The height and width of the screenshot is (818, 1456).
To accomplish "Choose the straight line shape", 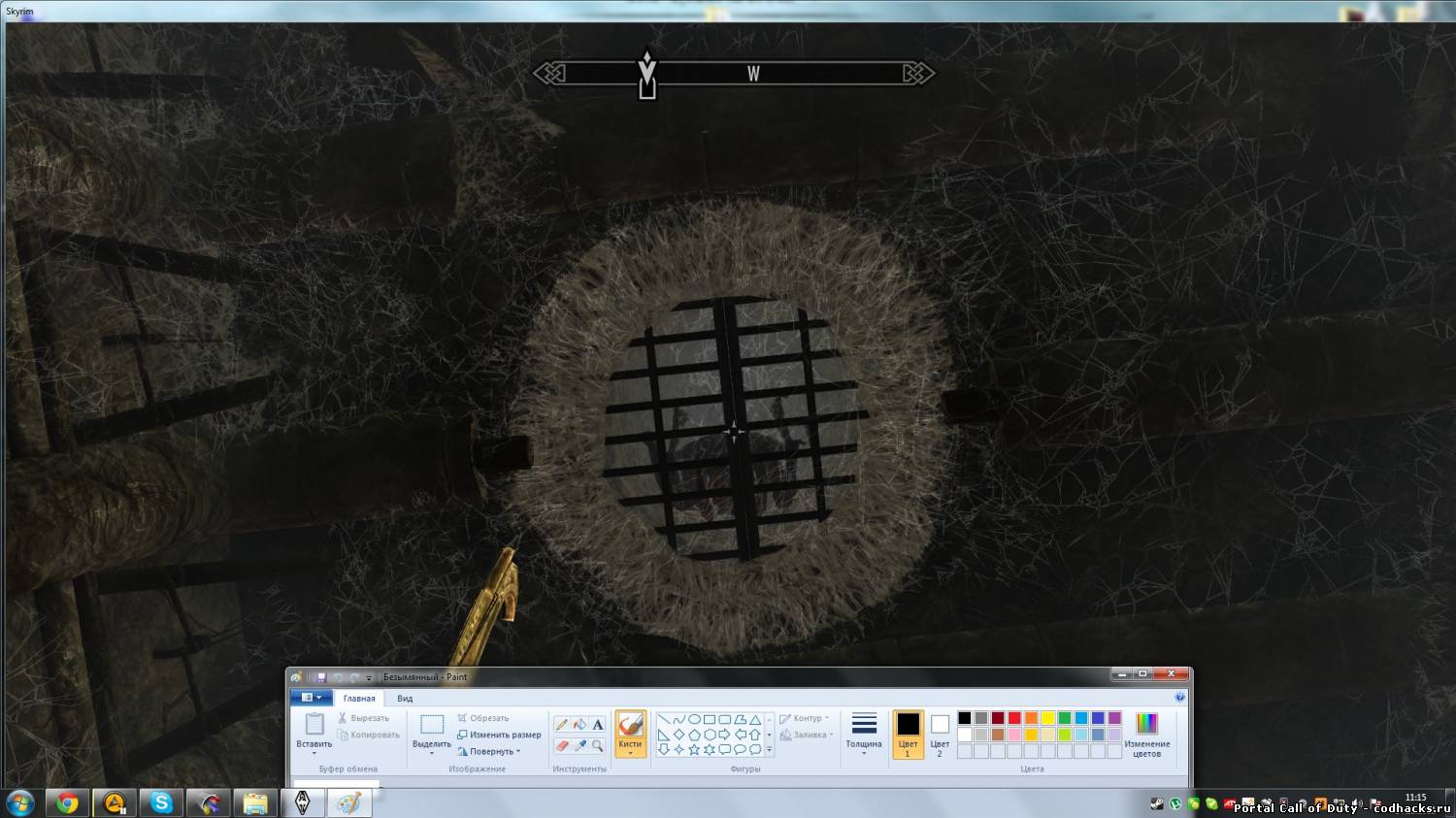I will (x=664, y=720).
